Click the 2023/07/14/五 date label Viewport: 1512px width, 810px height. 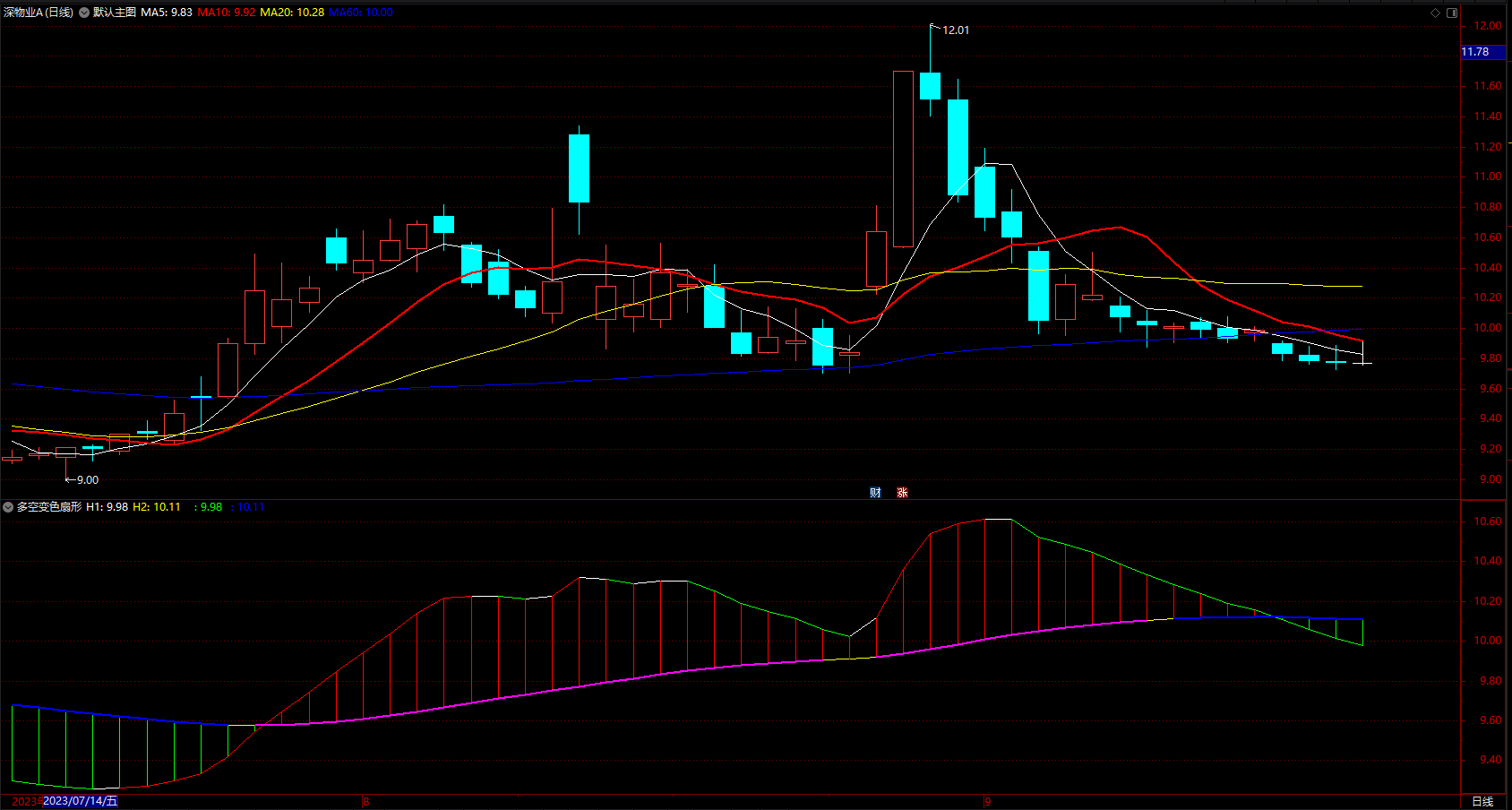pos(81,801)
